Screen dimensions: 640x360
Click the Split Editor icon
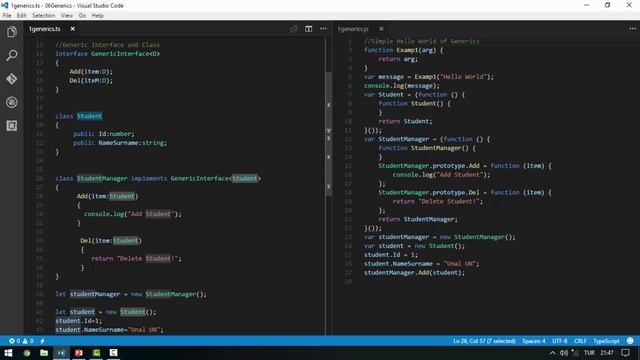[x=309, y=29]
